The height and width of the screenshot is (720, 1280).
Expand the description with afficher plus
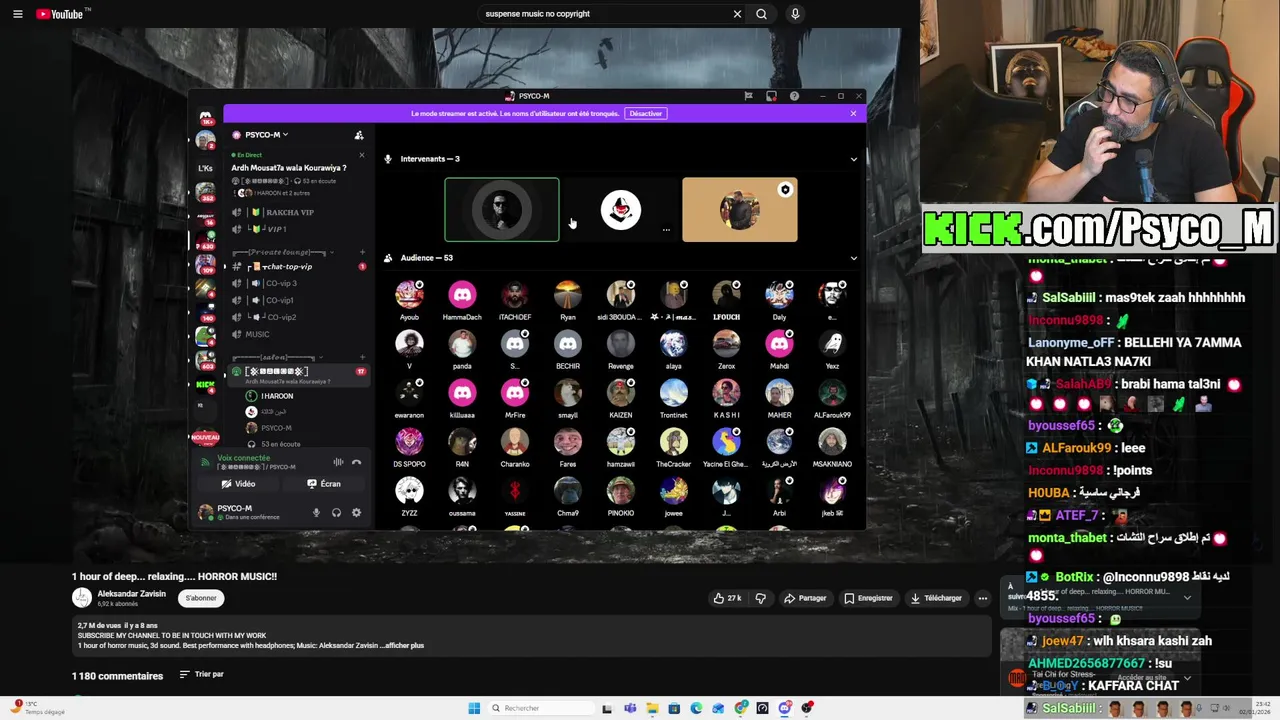(x=402, y=645)
